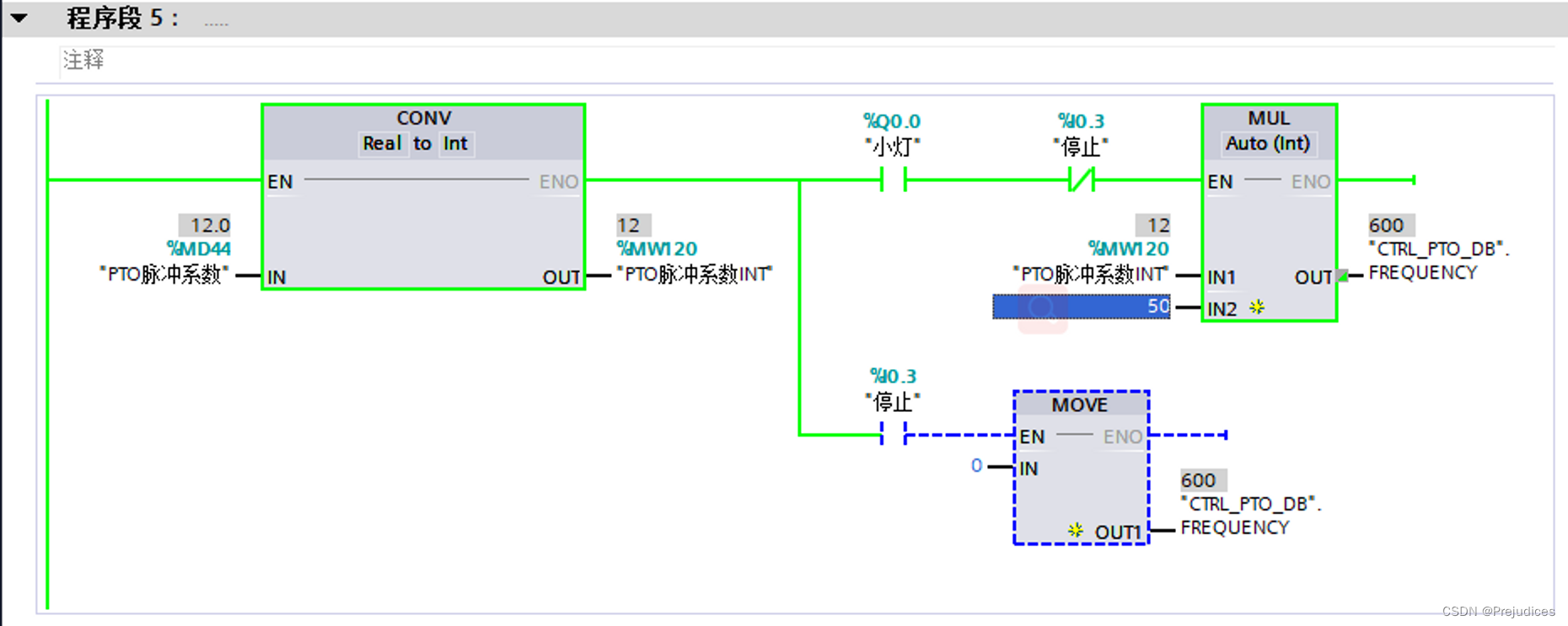Click the MOVE block ENO output
1568x626 pixels.
coord(1123,437)
